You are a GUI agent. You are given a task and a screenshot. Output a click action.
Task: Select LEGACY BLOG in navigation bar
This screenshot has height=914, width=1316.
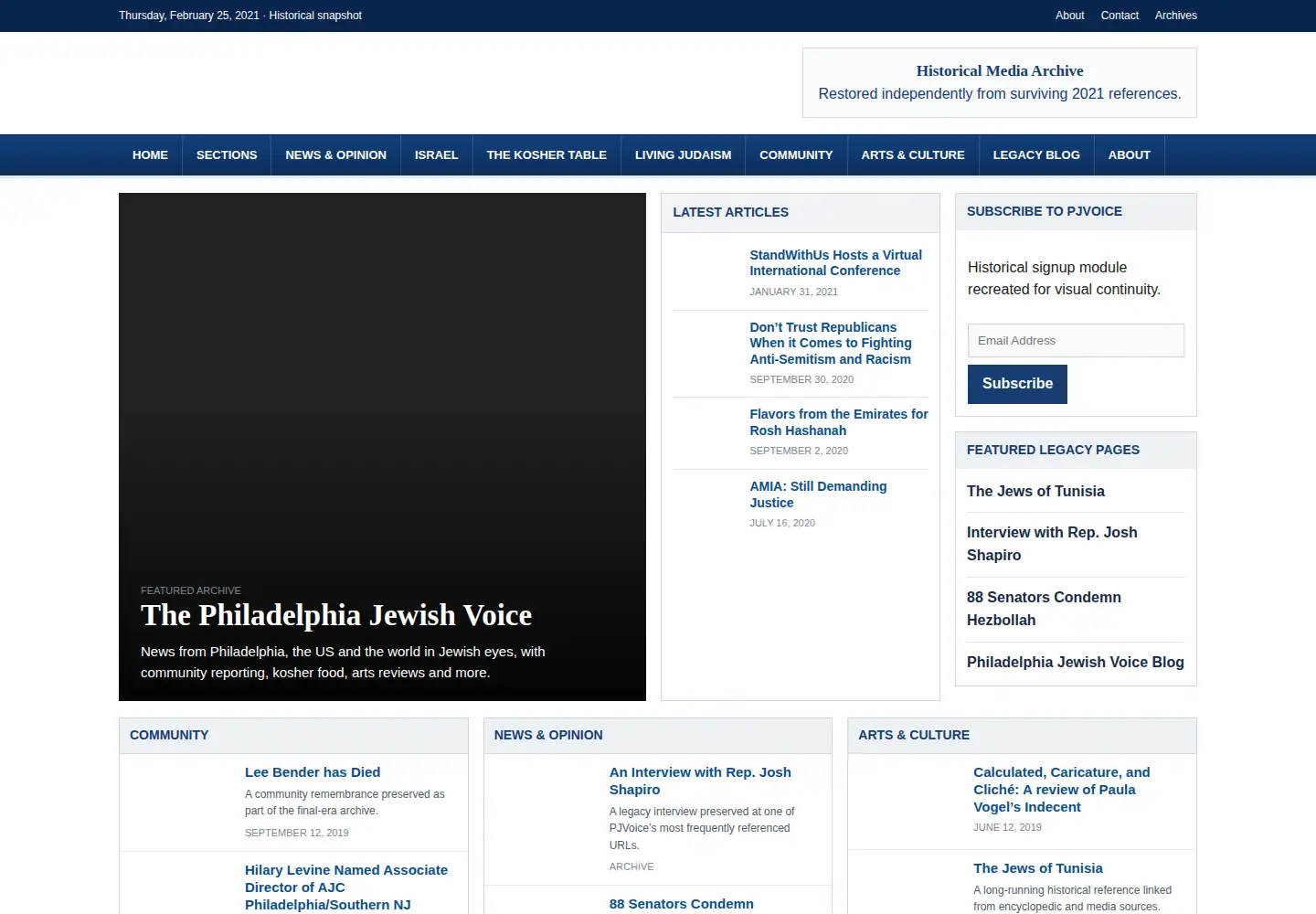(1036, 155)
